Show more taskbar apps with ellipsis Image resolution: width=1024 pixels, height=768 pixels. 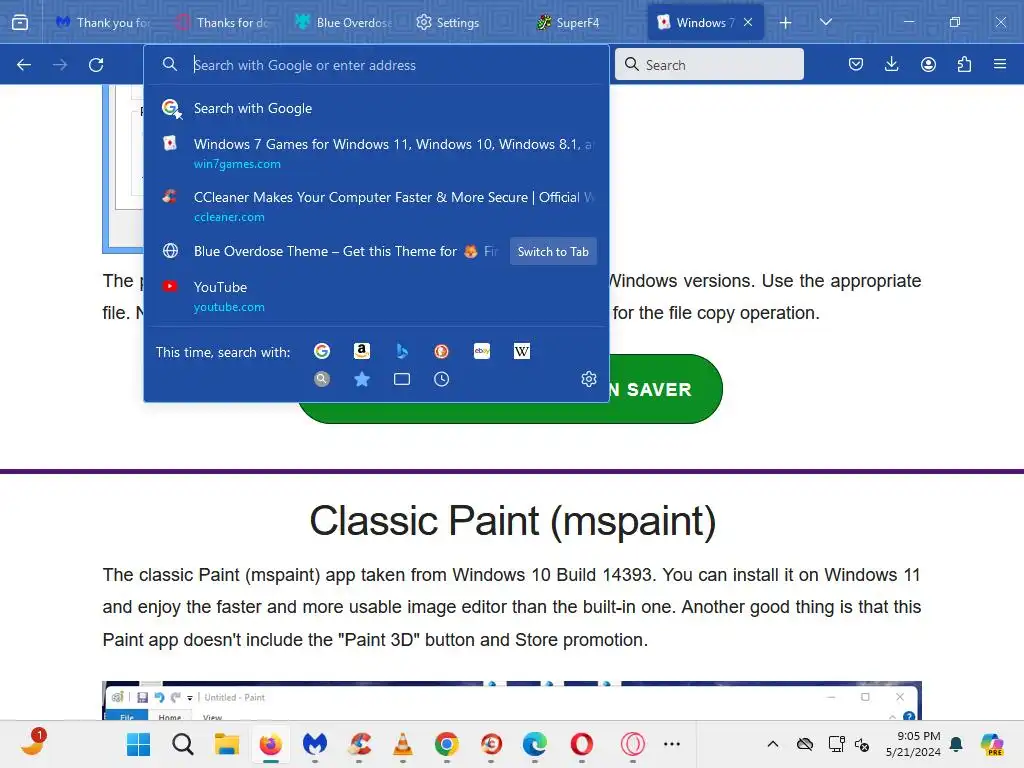tap(672, 744)
